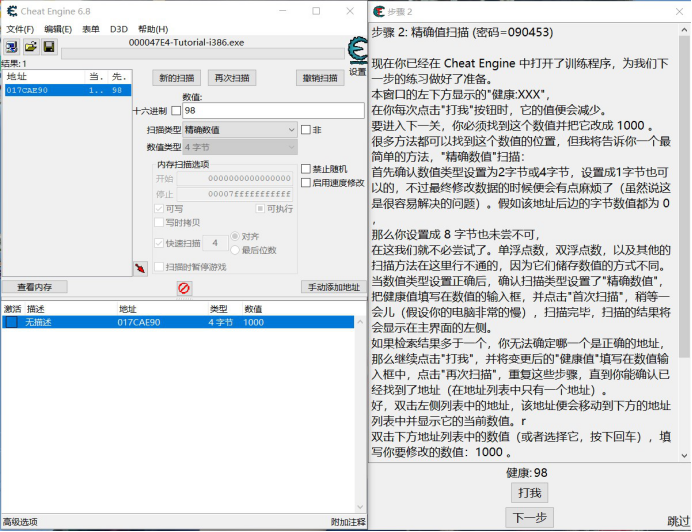Toggle the 十六进制 checkbox
Screen dimensions: 692x532
pos(176,110)
